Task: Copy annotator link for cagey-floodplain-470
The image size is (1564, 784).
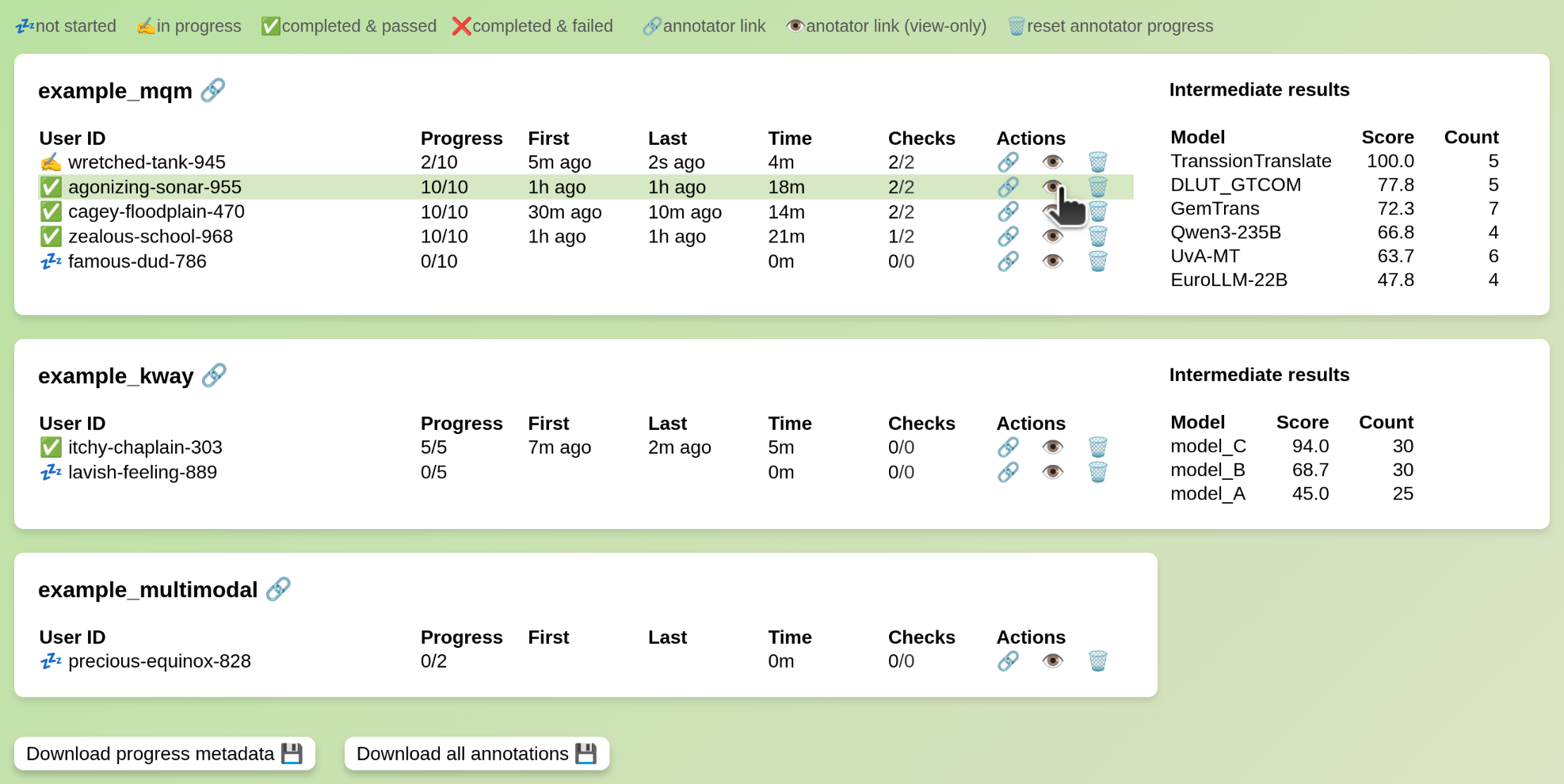Action: coord(1008,211)
